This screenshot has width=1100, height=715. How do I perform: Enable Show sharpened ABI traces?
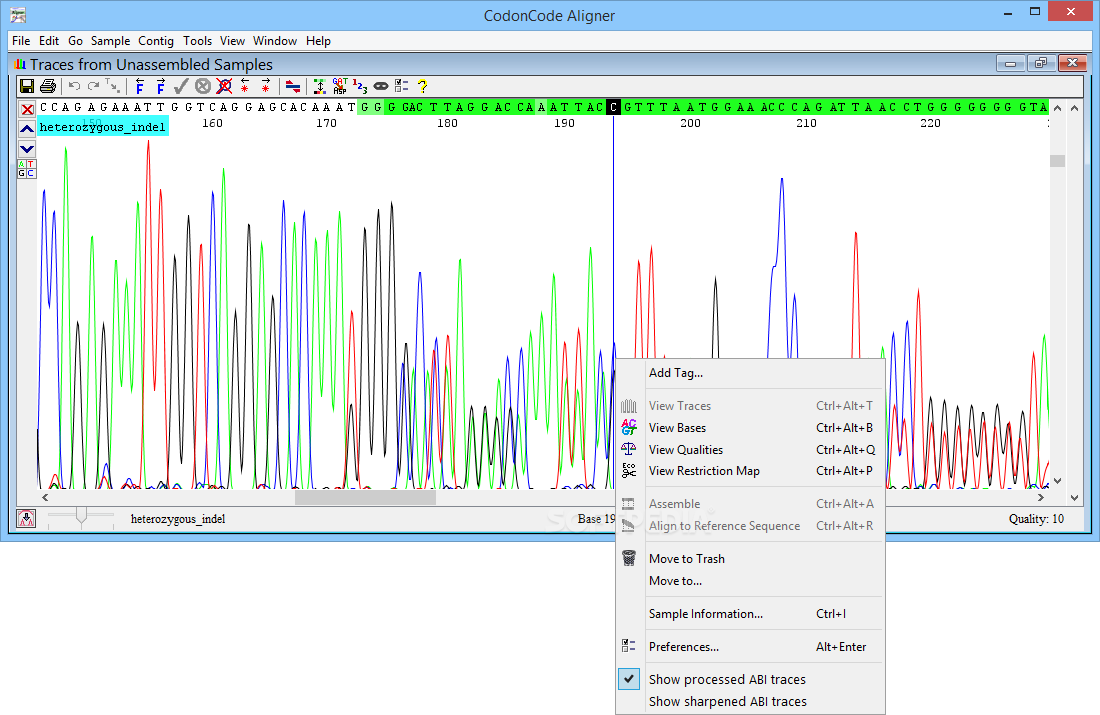pos(727,701)
